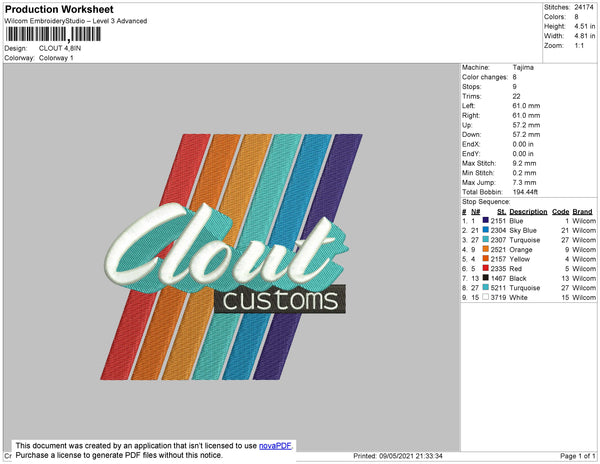The image size is (600, 464).
Task: Click the White description text
Action: pos(518,297)
